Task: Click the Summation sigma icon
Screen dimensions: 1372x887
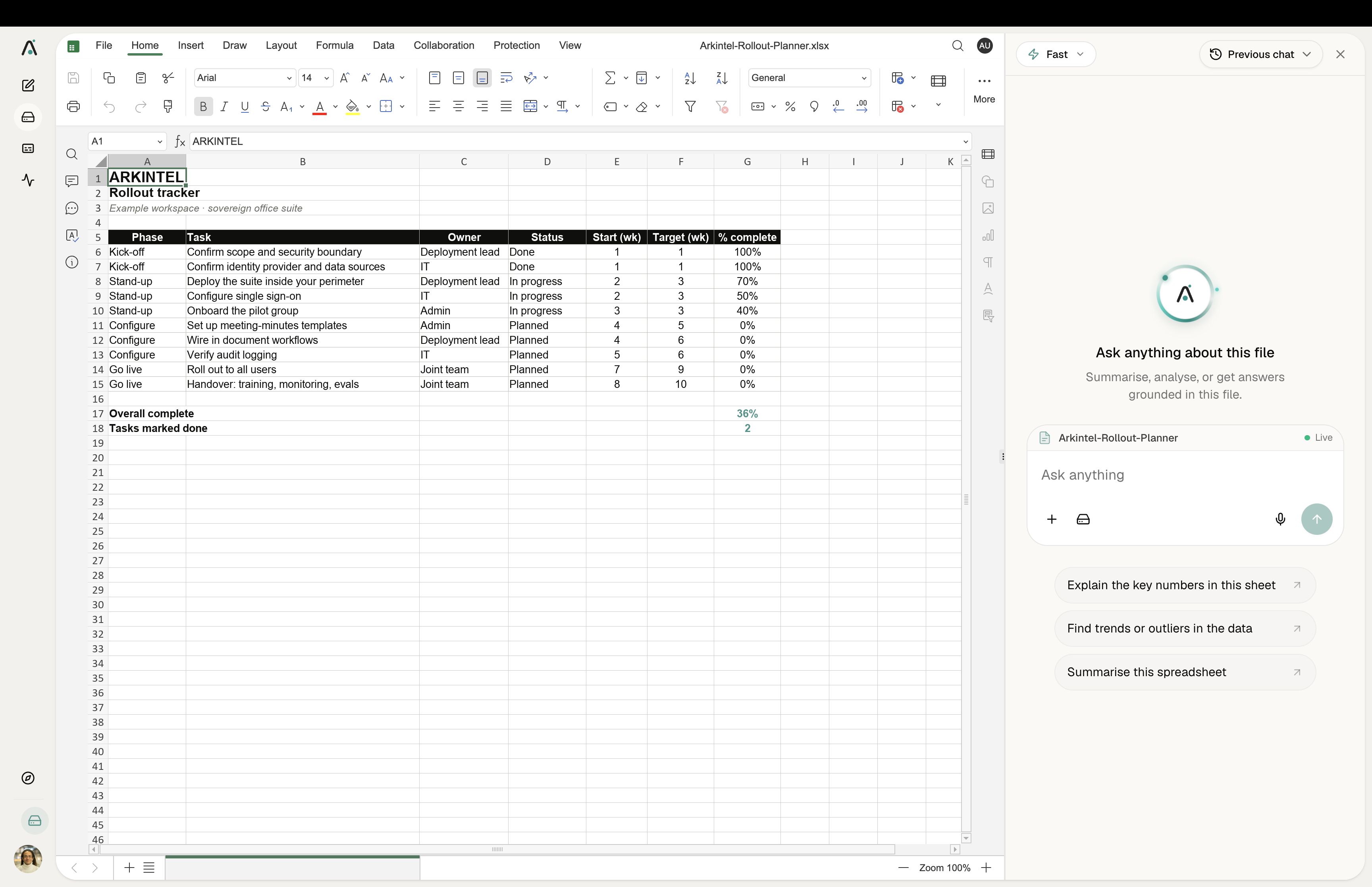Action: (610, 78)
